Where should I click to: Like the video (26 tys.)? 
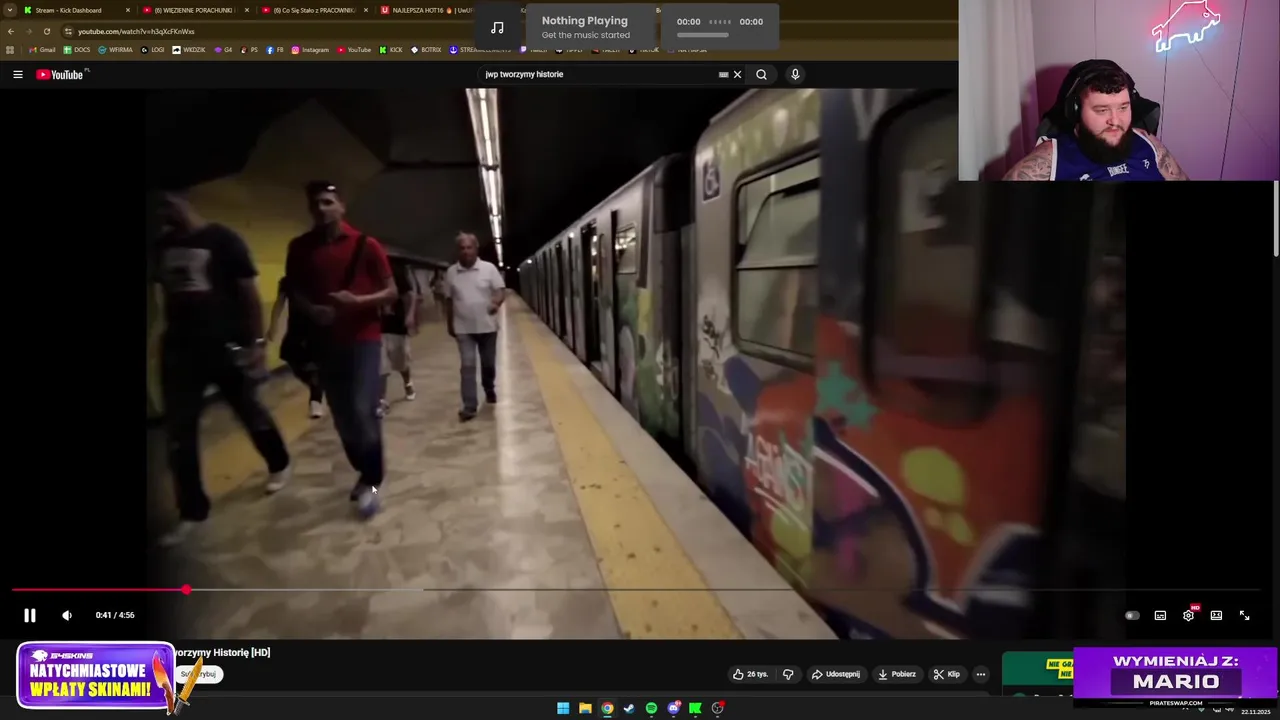751,674
